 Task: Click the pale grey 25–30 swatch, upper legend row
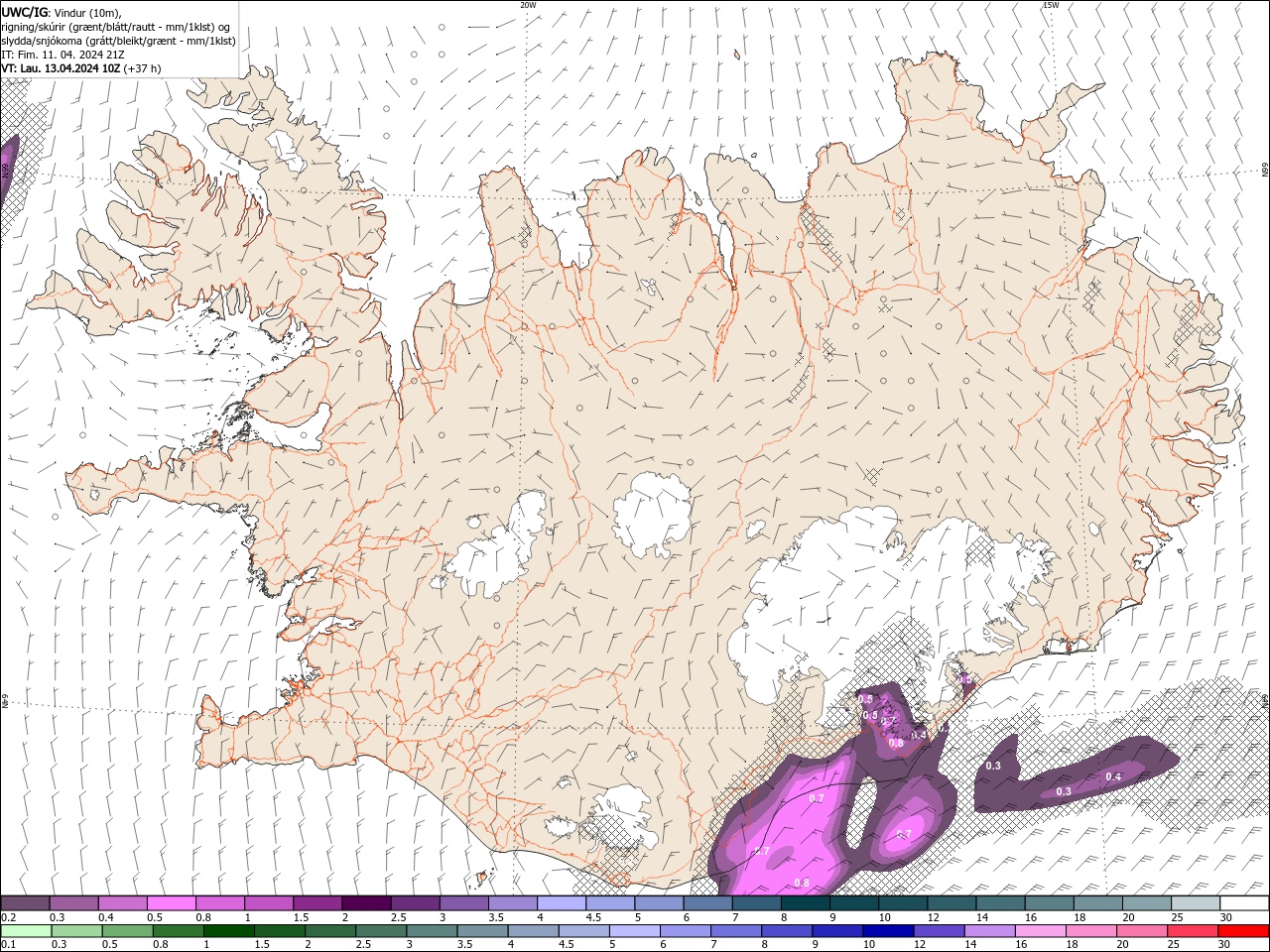pyautogui.click(x=1196, y=903)
